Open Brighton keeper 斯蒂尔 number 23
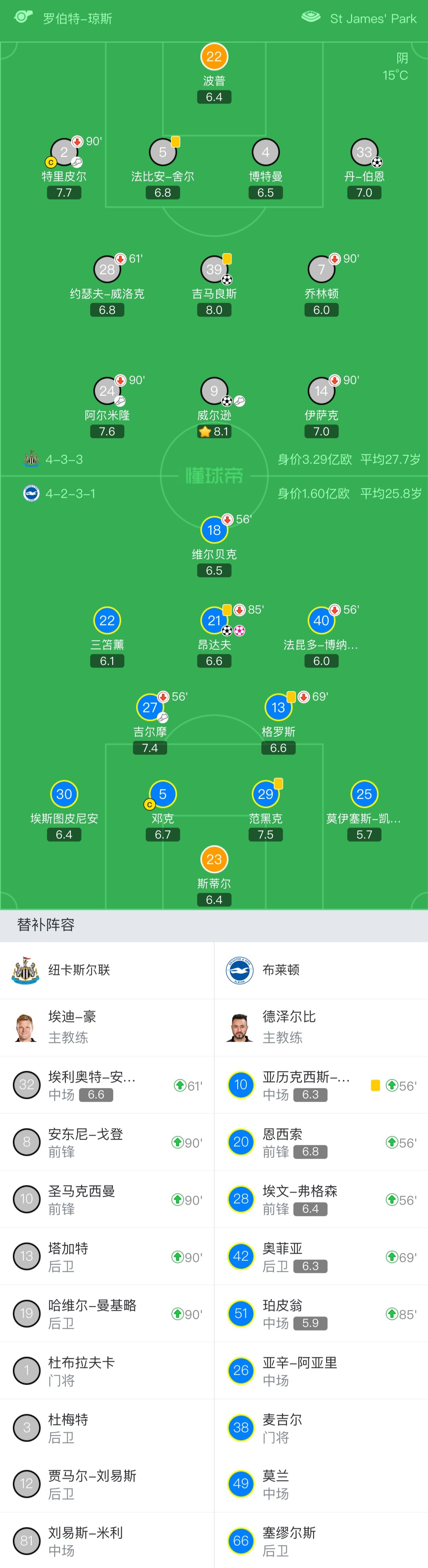The height and width of the screenshot is (1568, 428). [214, 859]
